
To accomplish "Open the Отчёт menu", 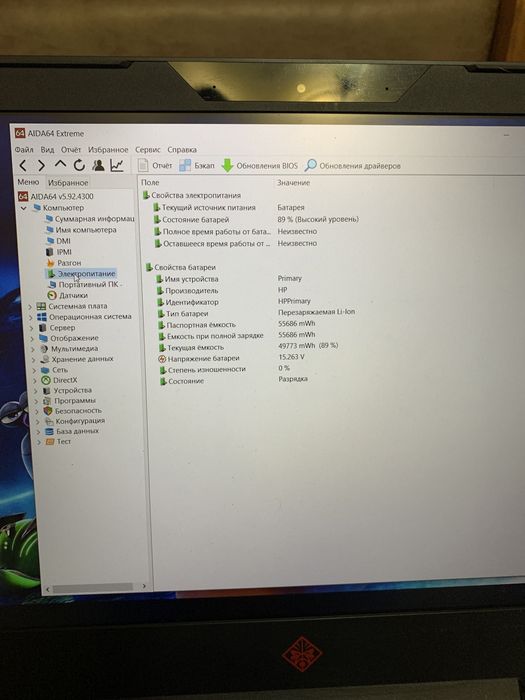I will click(71, 150).
